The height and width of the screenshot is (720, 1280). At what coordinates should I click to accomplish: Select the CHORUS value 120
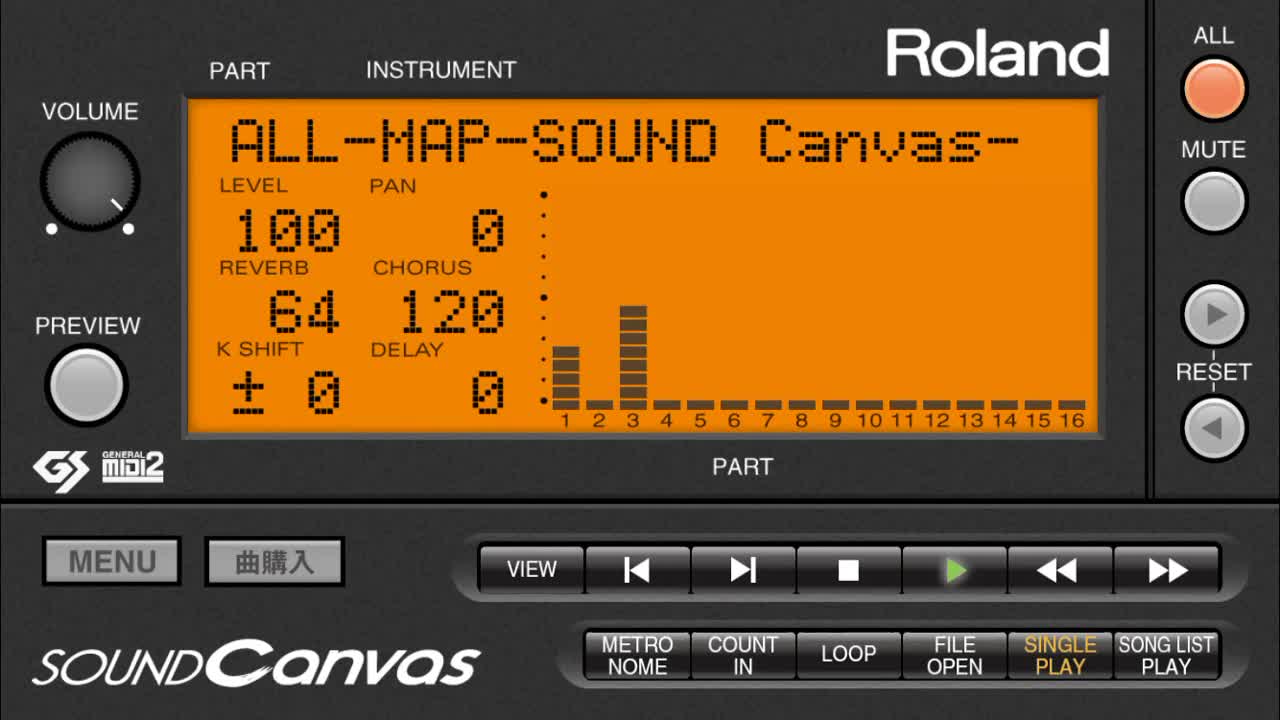click(452, 312)
